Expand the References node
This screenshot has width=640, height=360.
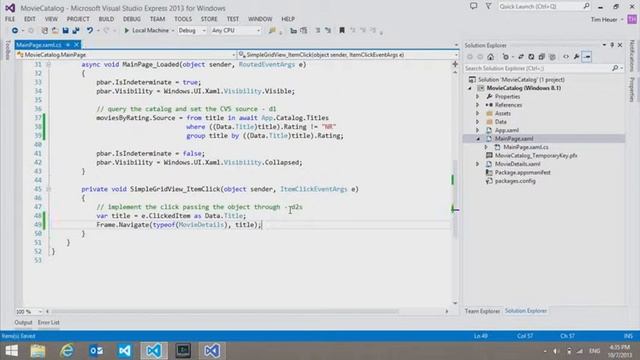pos(478,105)
